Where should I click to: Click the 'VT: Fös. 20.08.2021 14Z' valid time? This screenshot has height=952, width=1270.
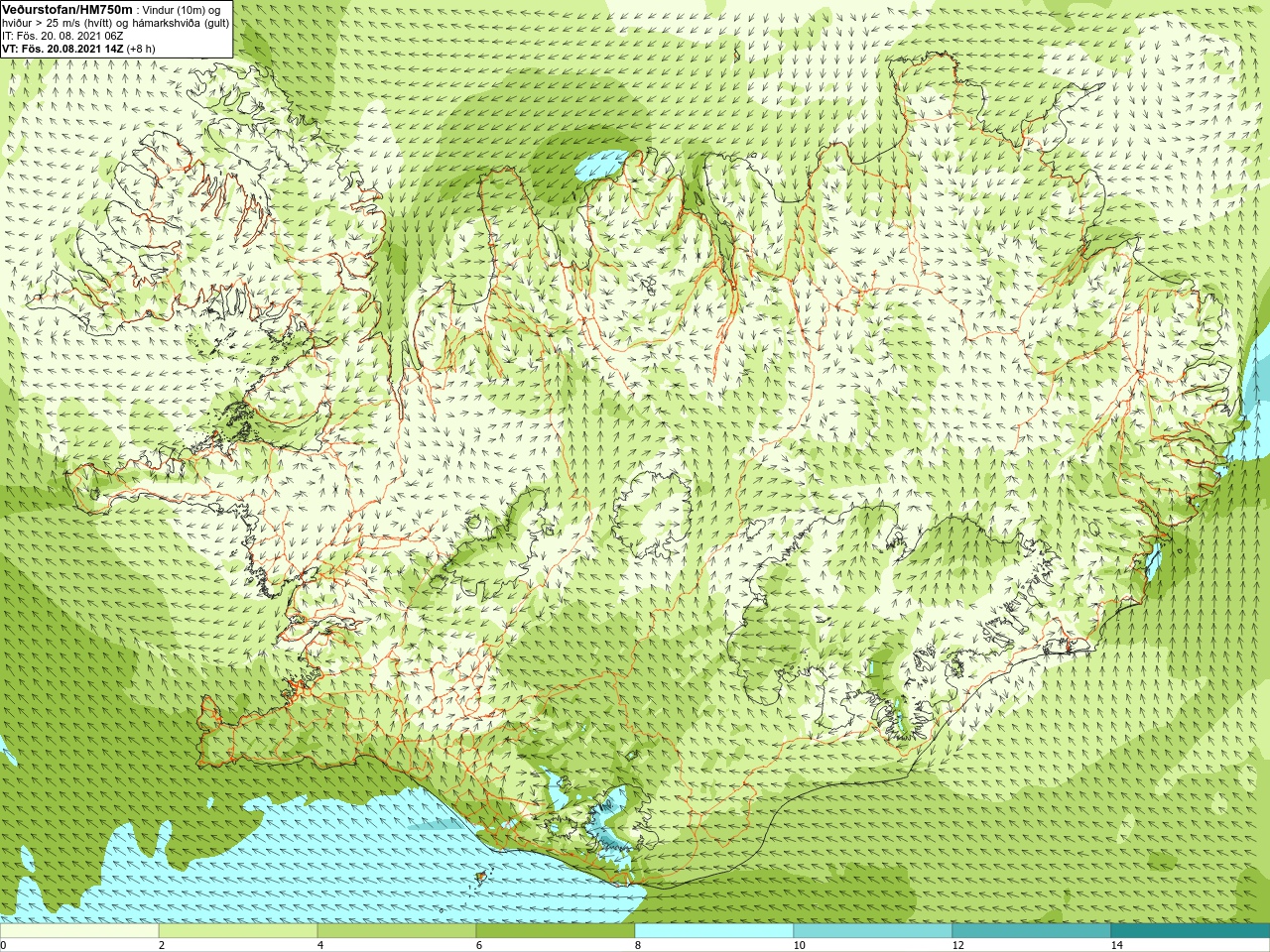pyautogui.click(x=63, y=48)
